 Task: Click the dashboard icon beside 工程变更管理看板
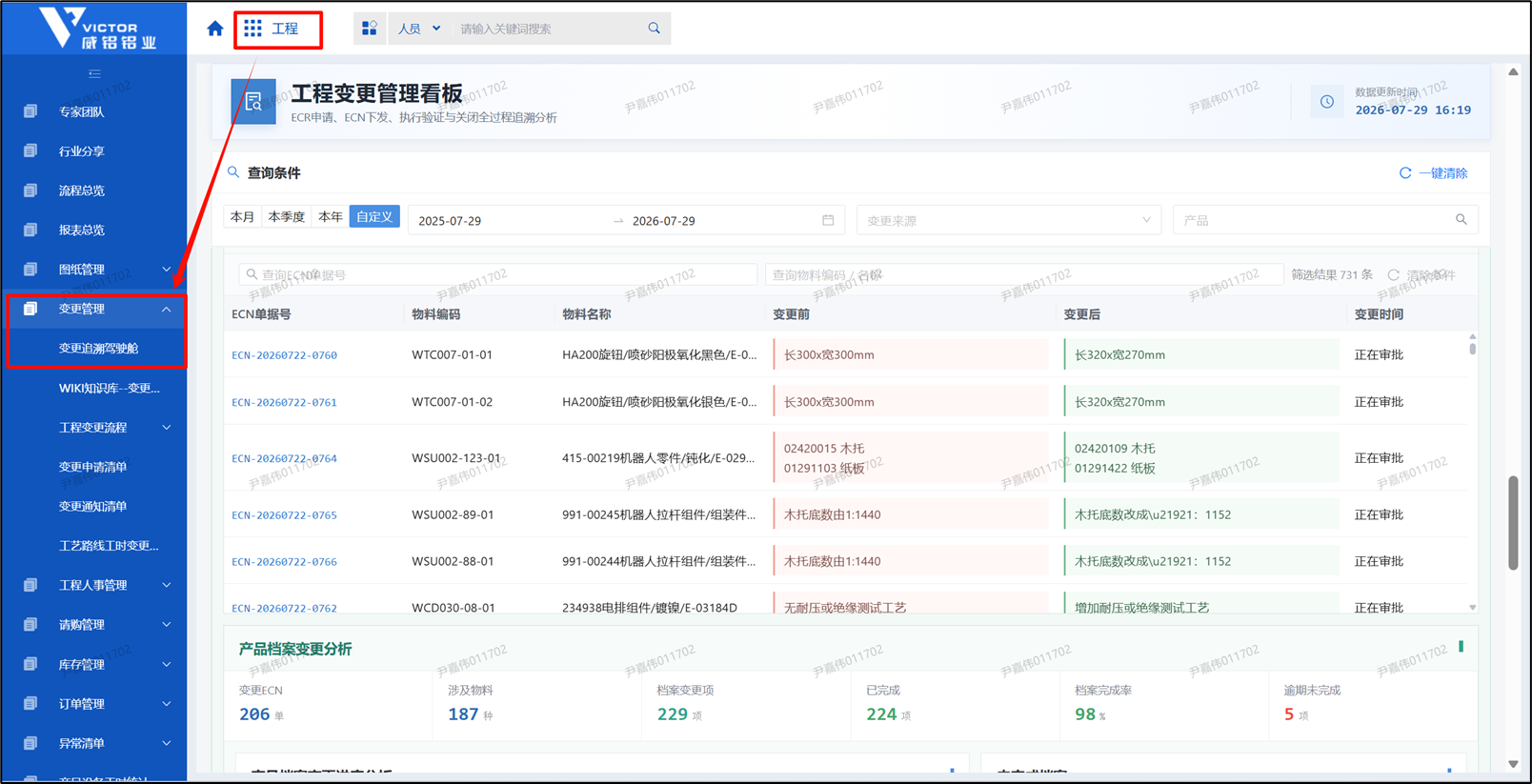click(253, 102)
